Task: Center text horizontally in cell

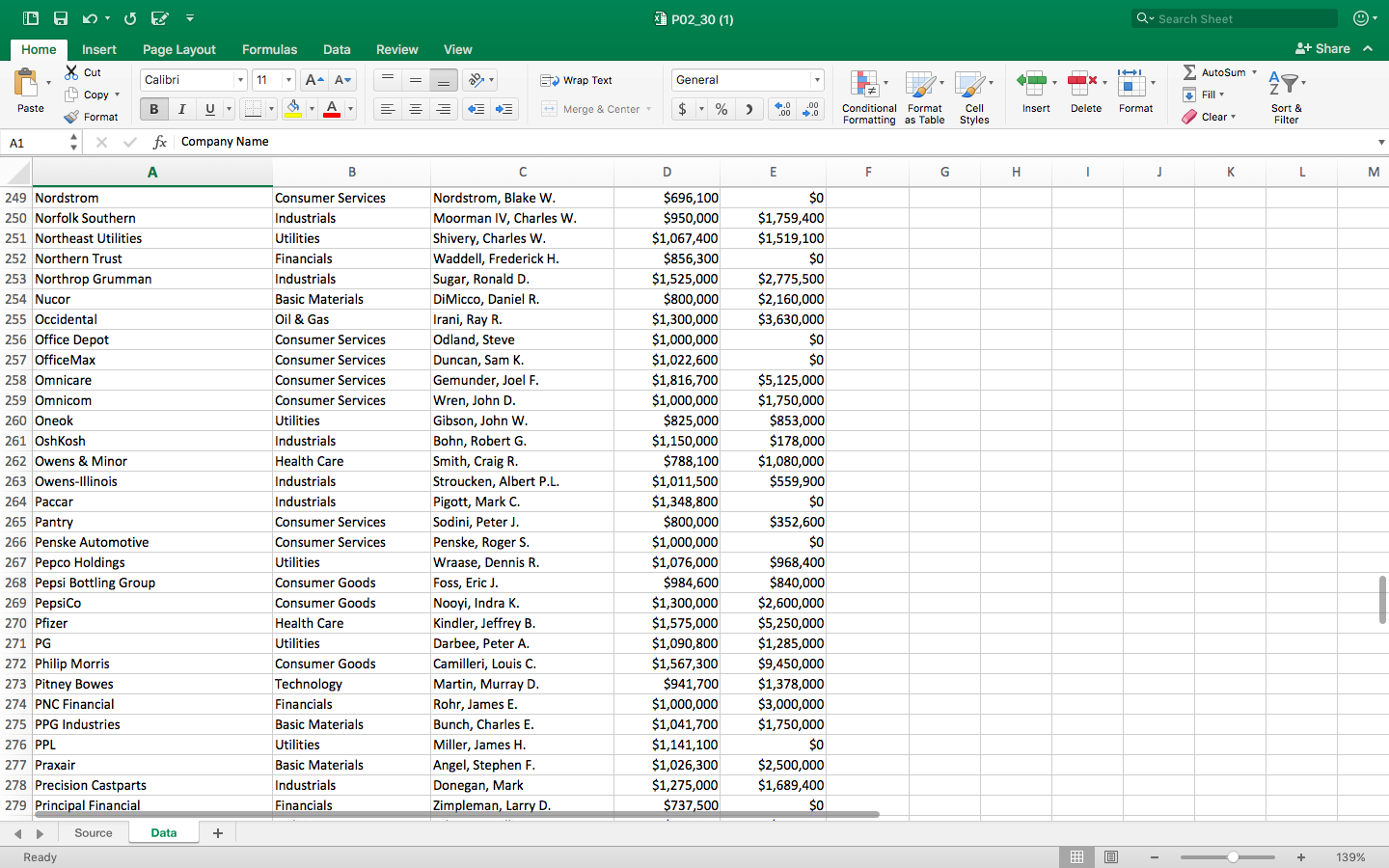Action: click(x=416, y=109)
